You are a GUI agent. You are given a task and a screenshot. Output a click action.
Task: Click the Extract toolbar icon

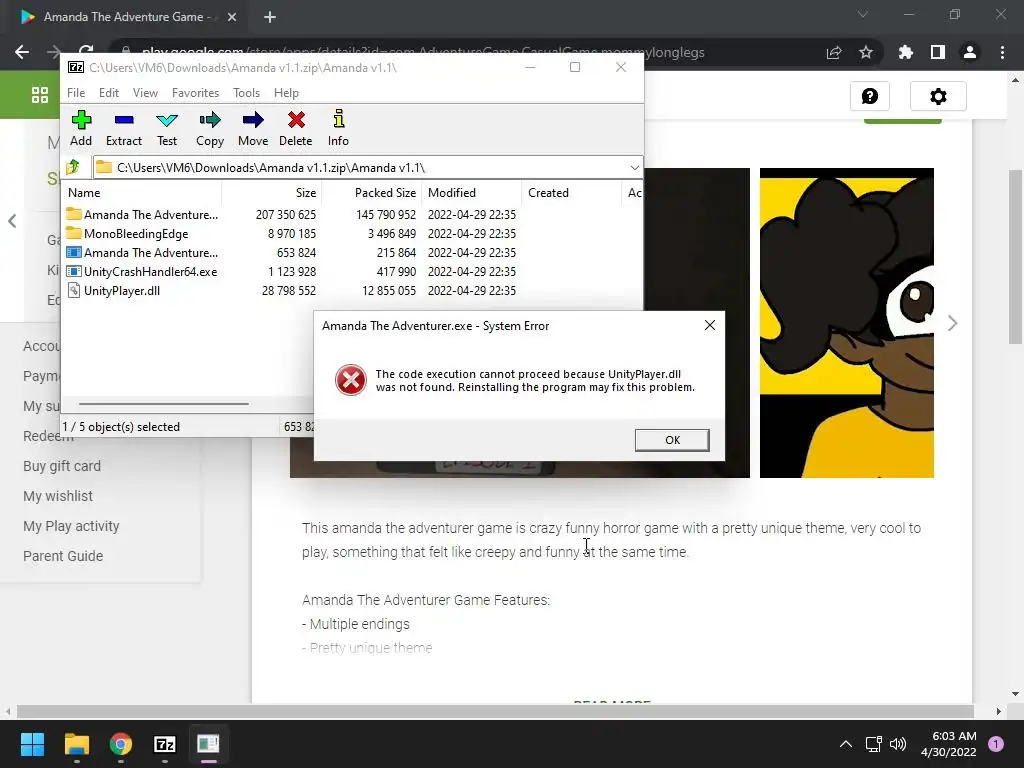(x=123, y=129)
